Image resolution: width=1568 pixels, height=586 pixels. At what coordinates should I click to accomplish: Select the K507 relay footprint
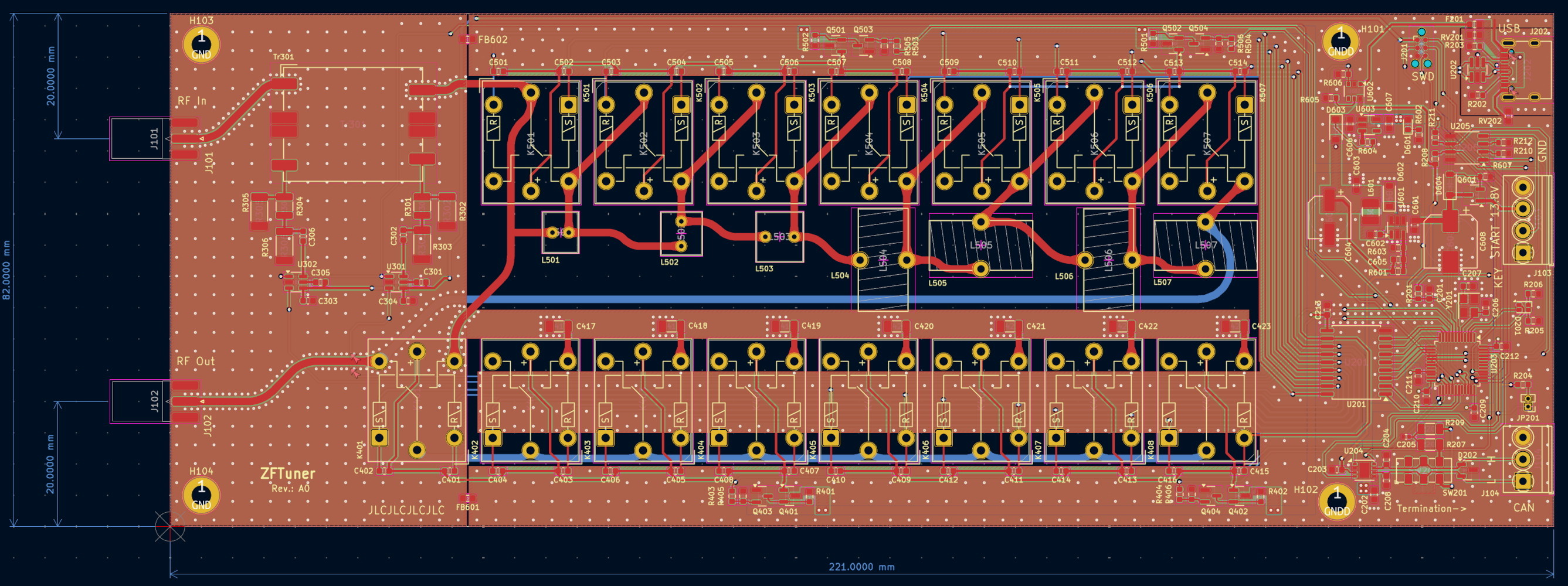click(x=1206, y=142)
